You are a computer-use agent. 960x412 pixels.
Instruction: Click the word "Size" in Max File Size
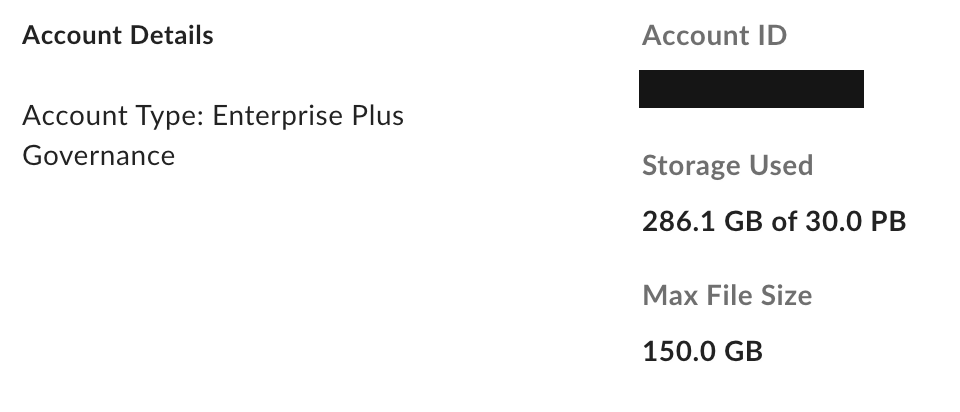[x=785, y=296]
